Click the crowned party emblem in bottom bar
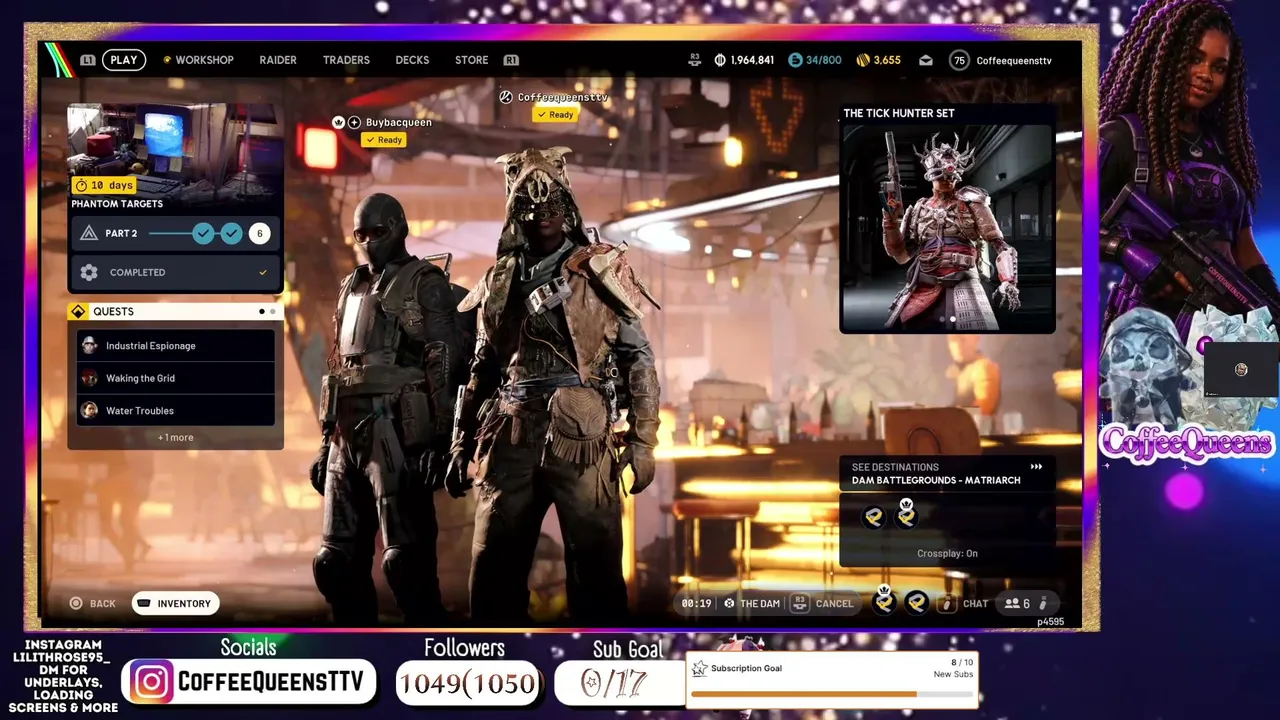Viewport: 1280px width, 720px height. (x=884, y=600)
